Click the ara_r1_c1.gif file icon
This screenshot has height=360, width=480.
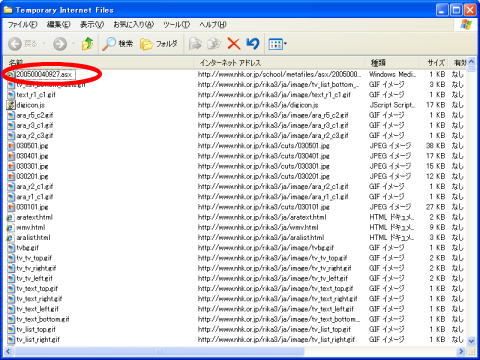pos(11,197)
